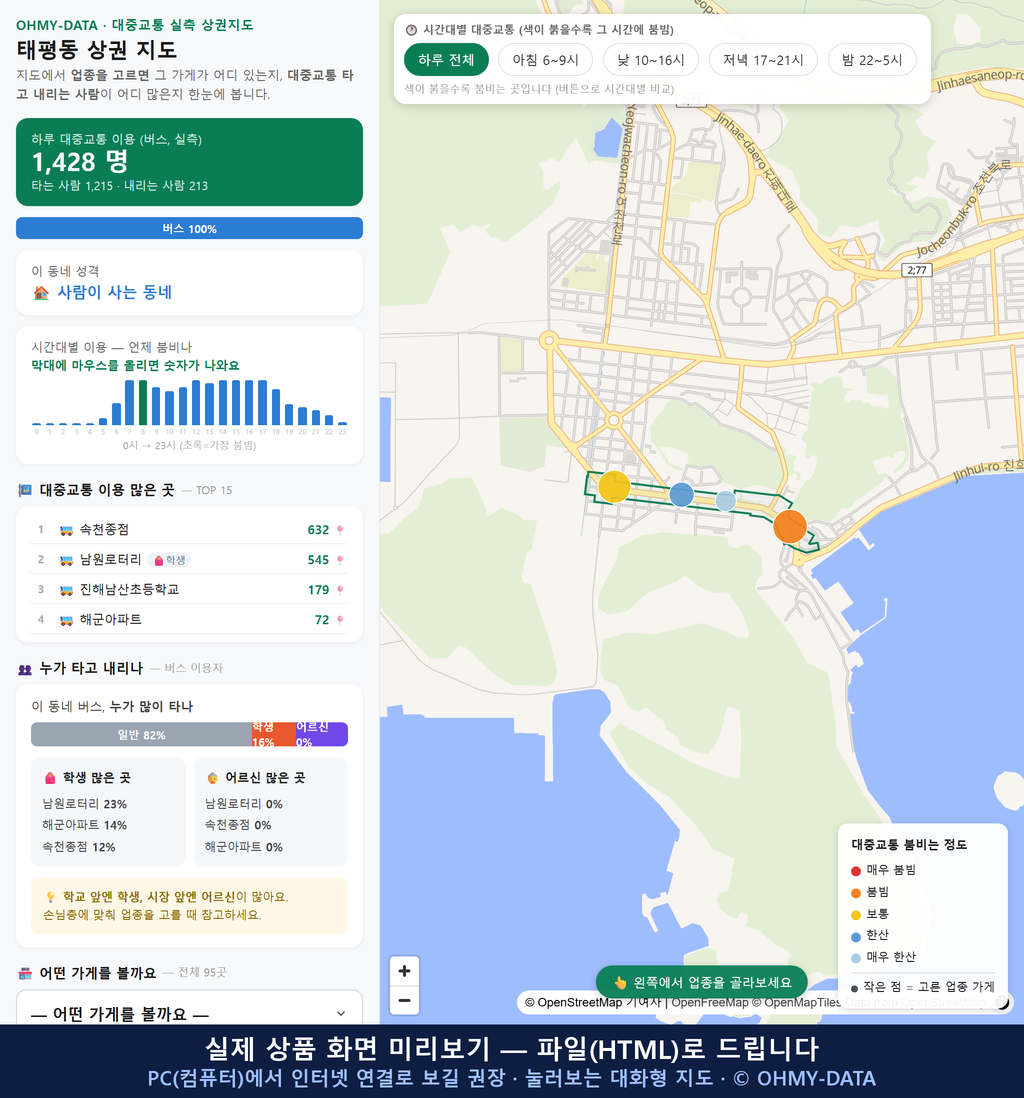The height and width of the screenshot is (1098, 1024).
Task: Select 해군아파트 row in top list
Action: 189,620
